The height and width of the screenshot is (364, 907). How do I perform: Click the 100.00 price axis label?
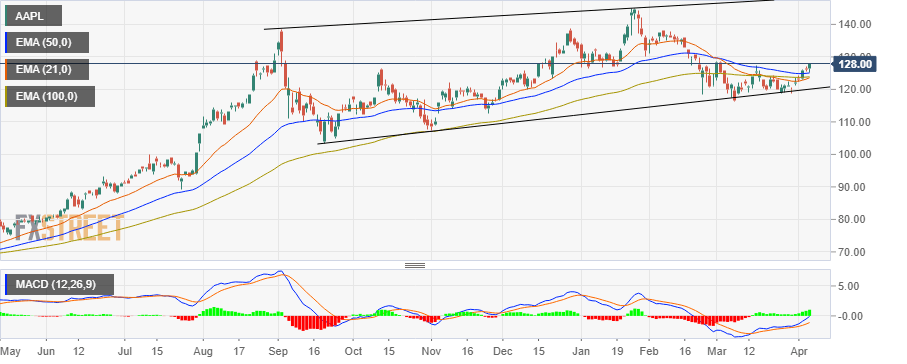click(855, 155)
